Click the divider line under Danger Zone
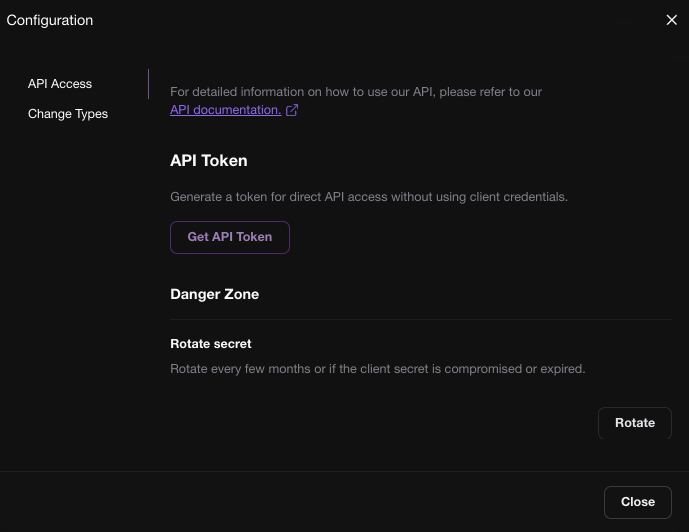This screenshot has width=689, height=532. tap(420, 319)
